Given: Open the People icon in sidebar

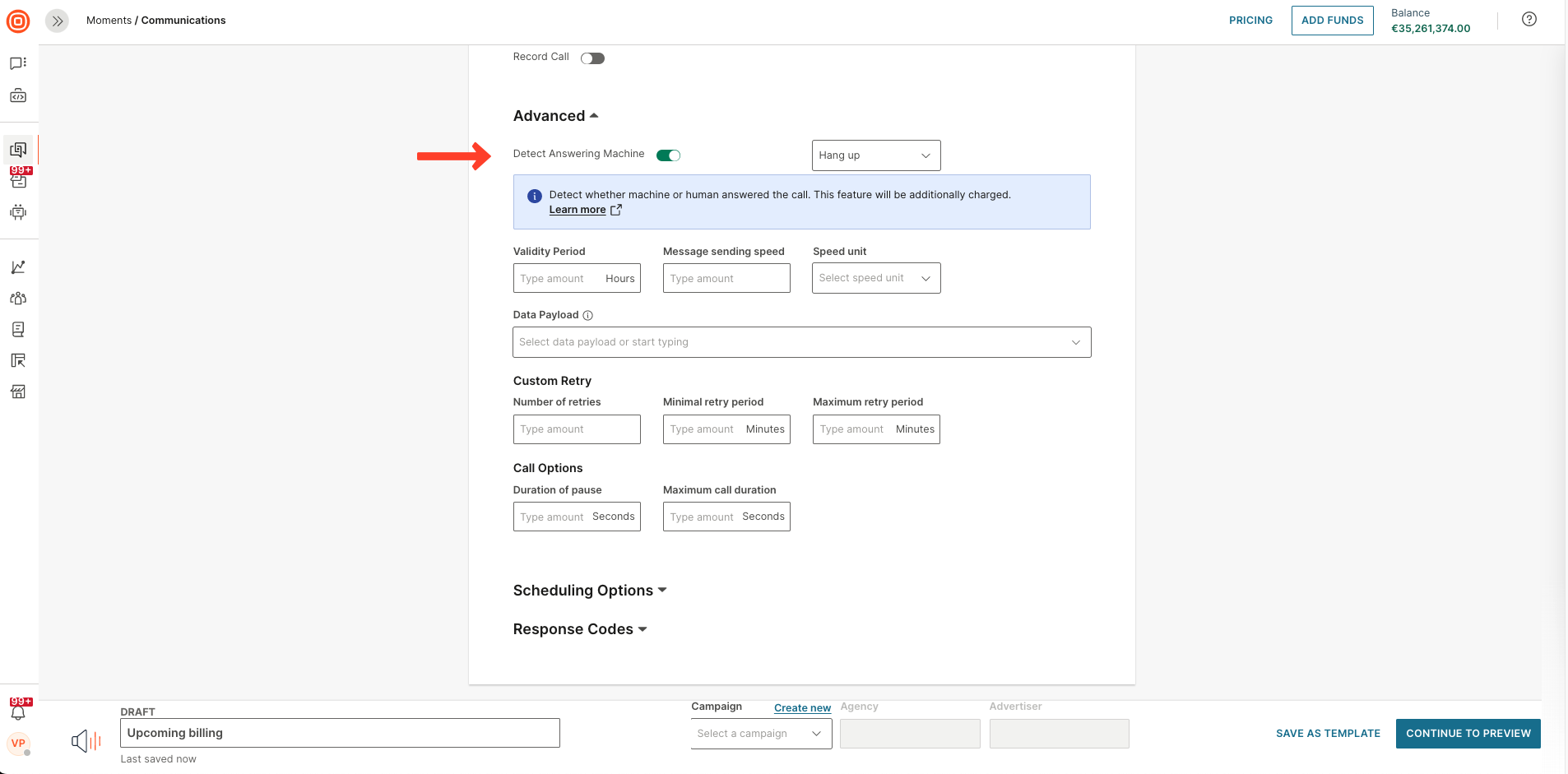Looking at the screenshot, I should click(18, 299).
